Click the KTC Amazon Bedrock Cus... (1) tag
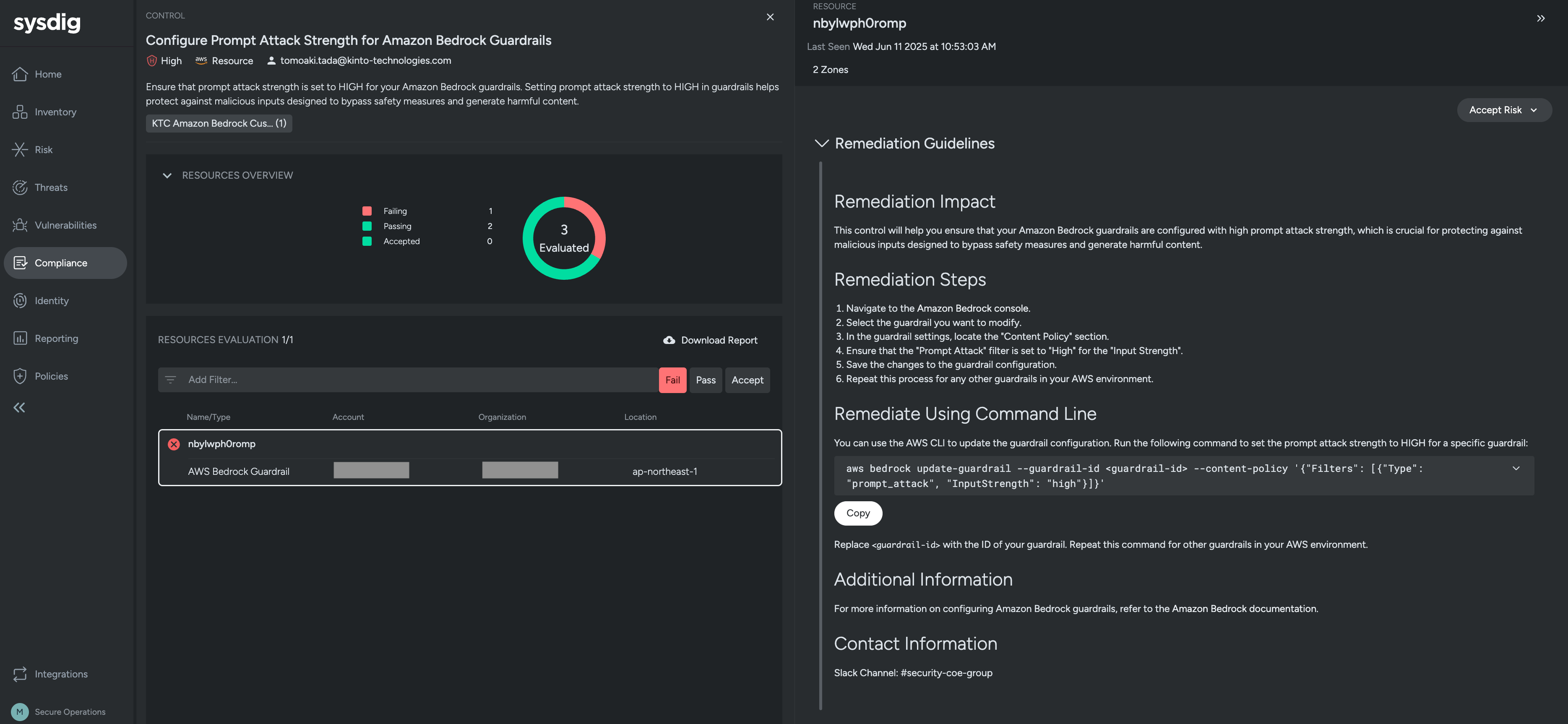 (x=219, y=124)
